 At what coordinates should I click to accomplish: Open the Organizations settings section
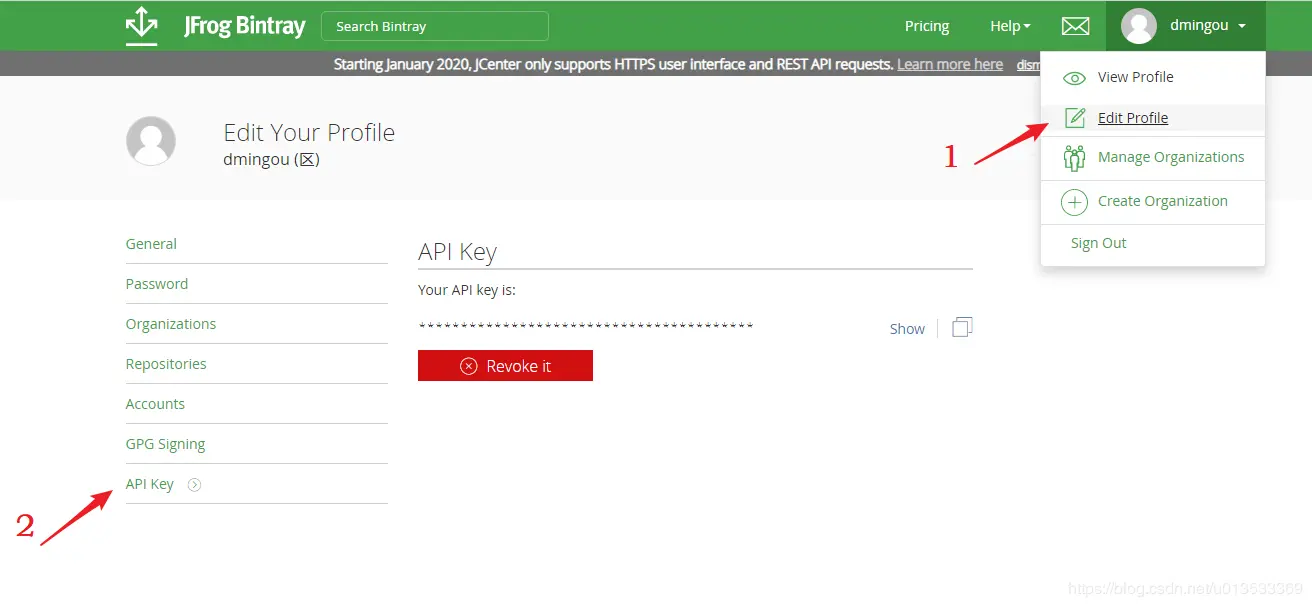click(171, 324)
